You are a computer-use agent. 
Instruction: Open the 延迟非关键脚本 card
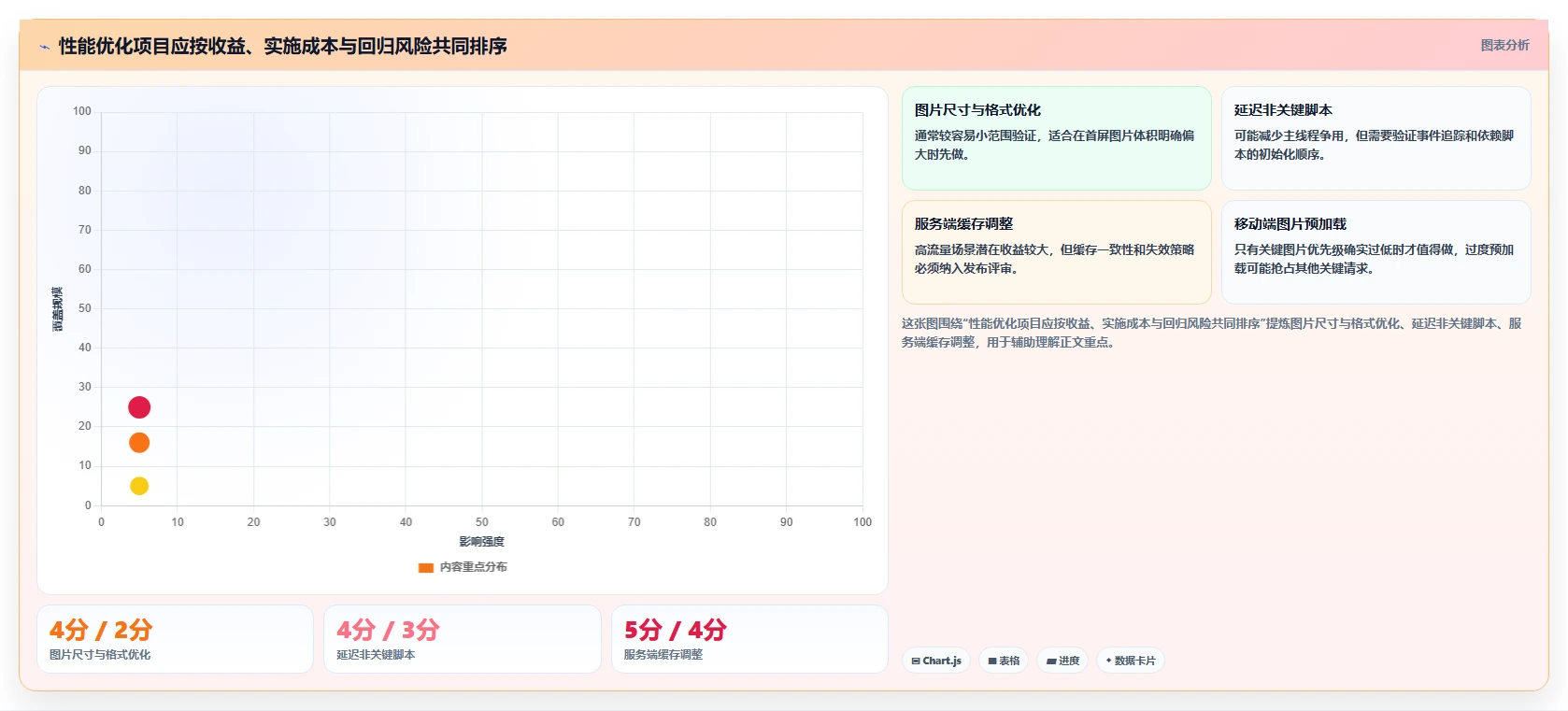[x=1376, y=138]
